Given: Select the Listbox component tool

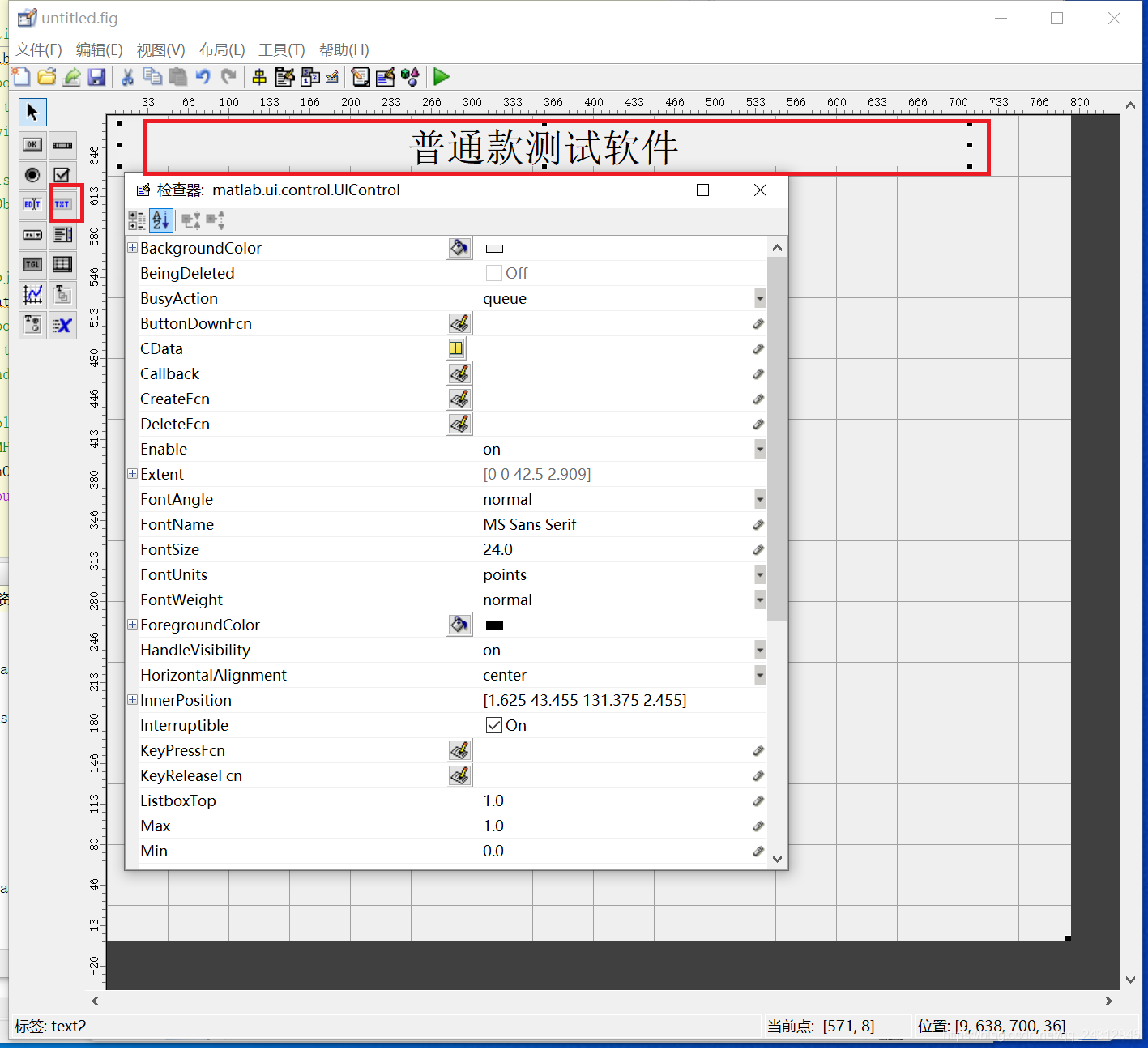Looking at the screenshot, I should tap(62, 235).
